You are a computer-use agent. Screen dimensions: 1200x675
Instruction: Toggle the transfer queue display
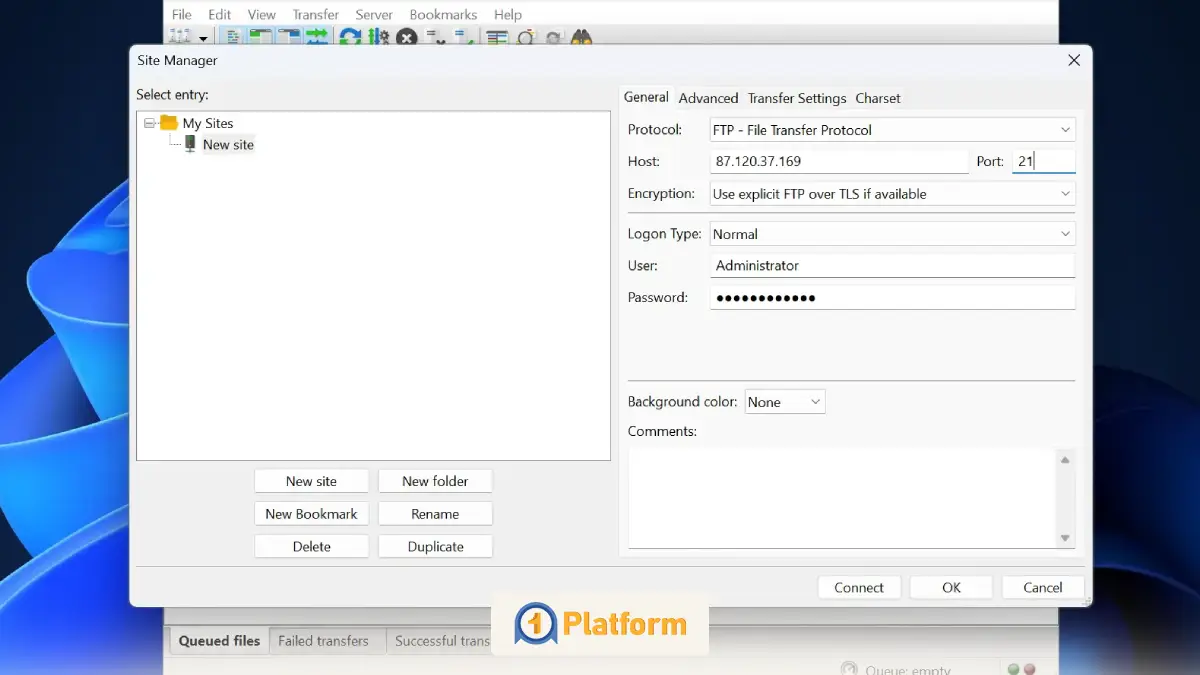[x=317, y=38]
